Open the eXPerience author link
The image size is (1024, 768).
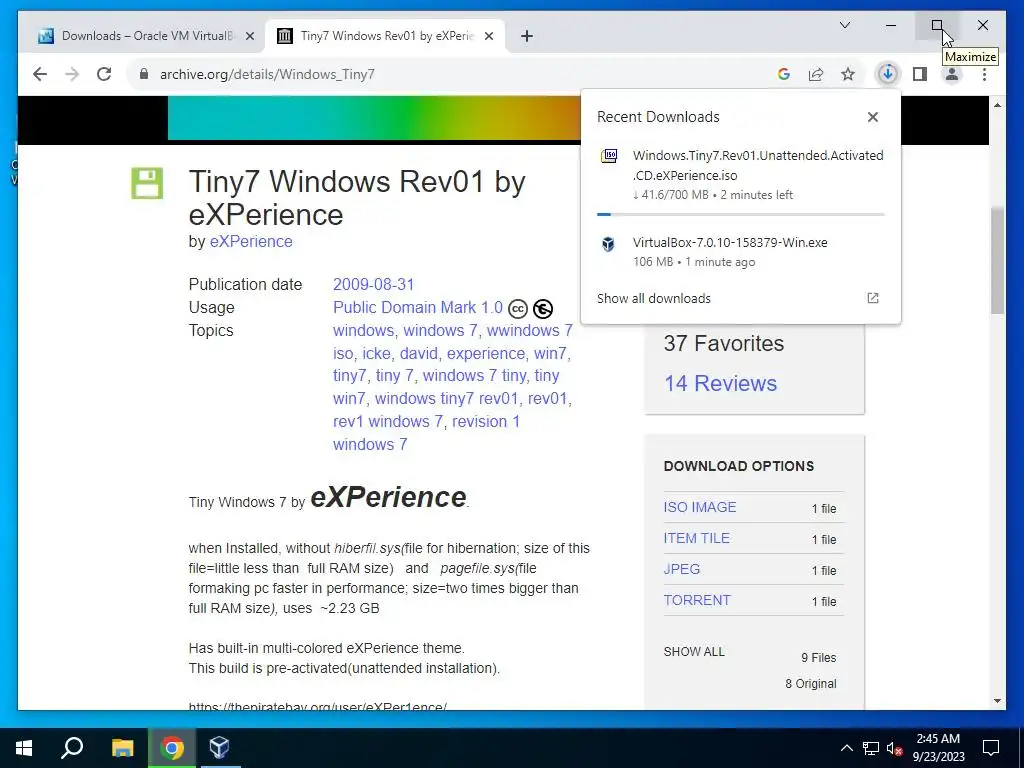point(251,242)
